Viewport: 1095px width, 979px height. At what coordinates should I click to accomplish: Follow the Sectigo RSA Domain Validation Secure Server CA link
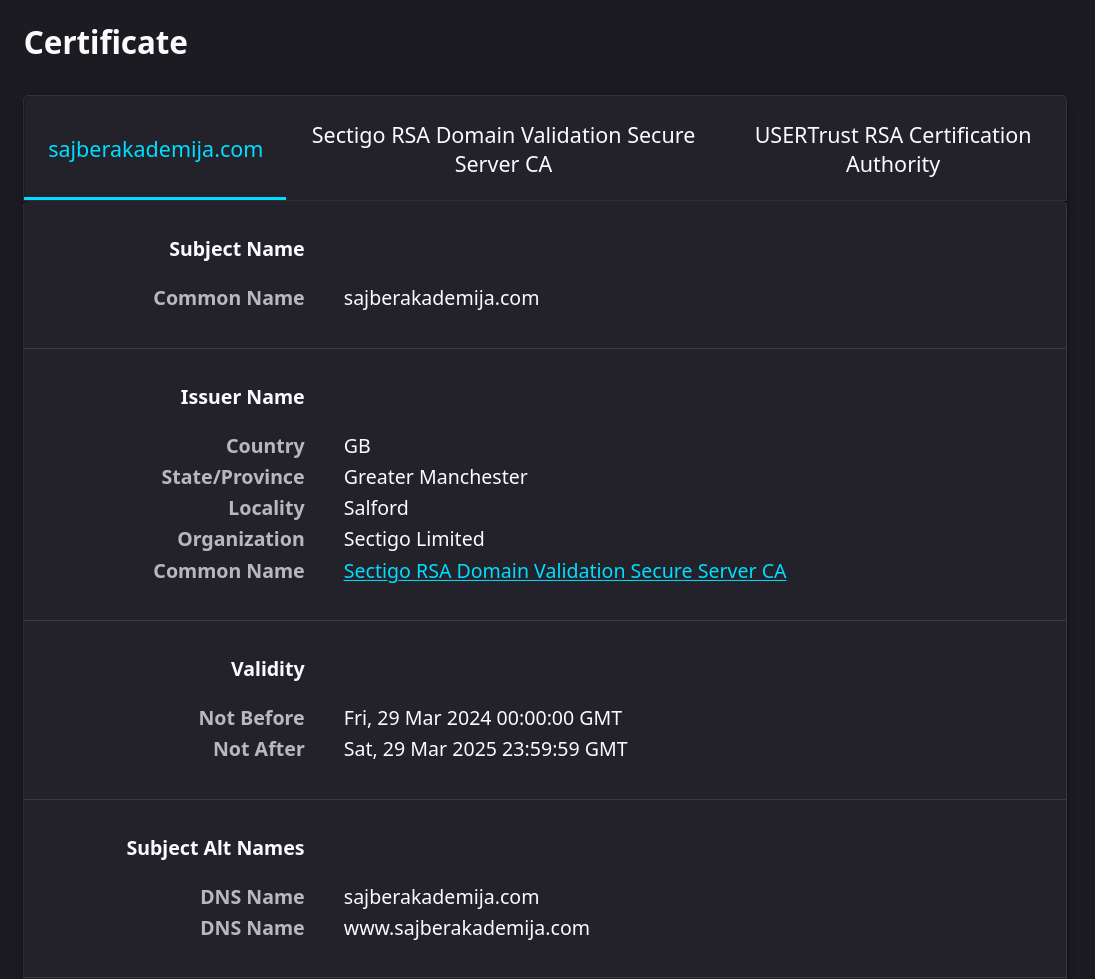pos(564,571)
